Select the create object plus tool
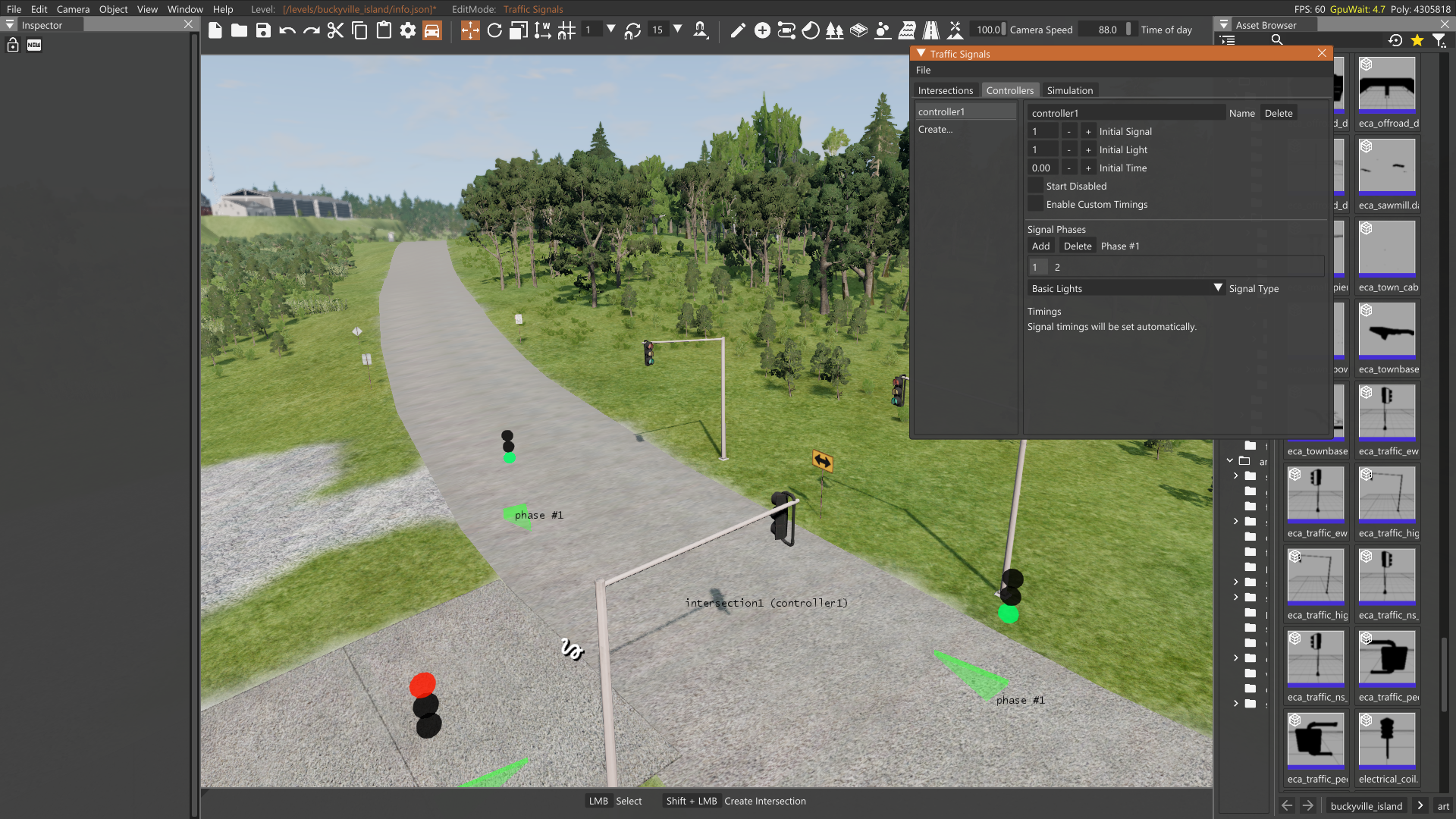This screenshot has width=1456, height=819. tap(762, 30)
